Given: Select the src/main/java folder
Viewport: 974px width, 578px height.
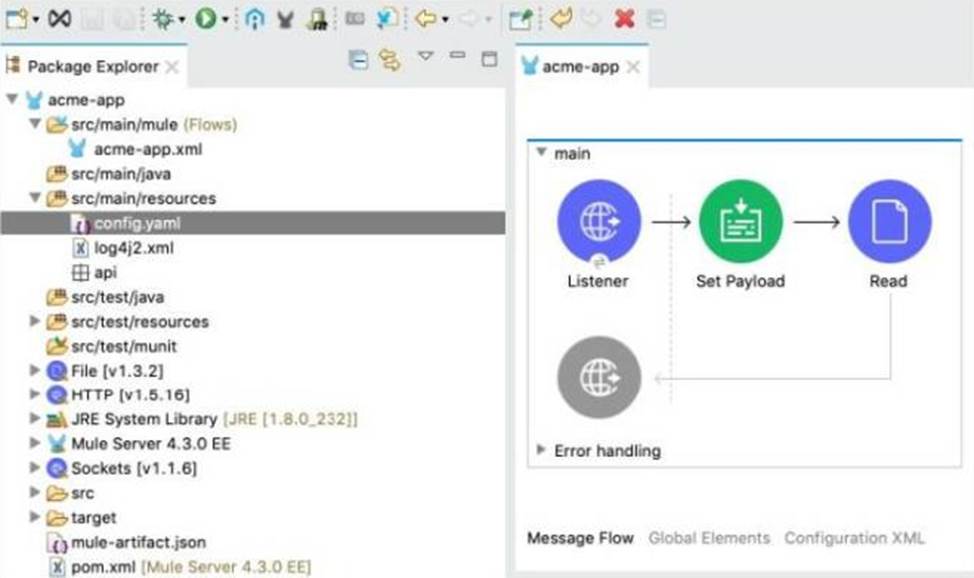Looking at the screenshot, I should click(x=121, y=174).
